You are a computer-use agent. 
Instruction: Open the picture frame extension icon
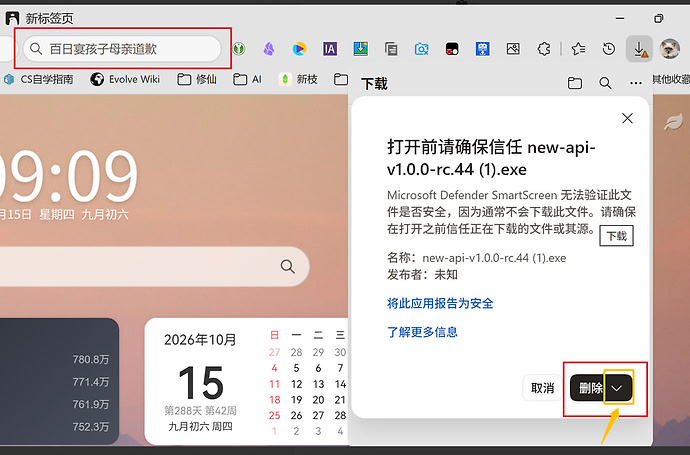513,48
